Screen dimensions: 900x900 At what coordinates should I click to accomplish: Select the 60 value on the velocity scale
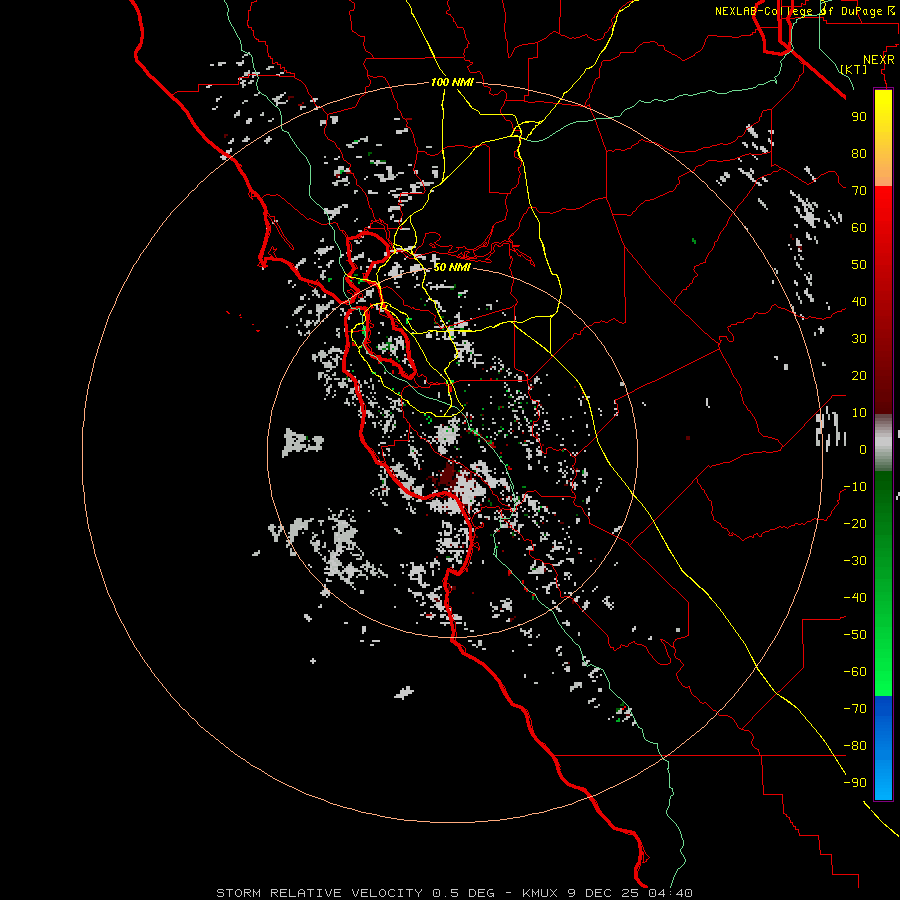859,227
